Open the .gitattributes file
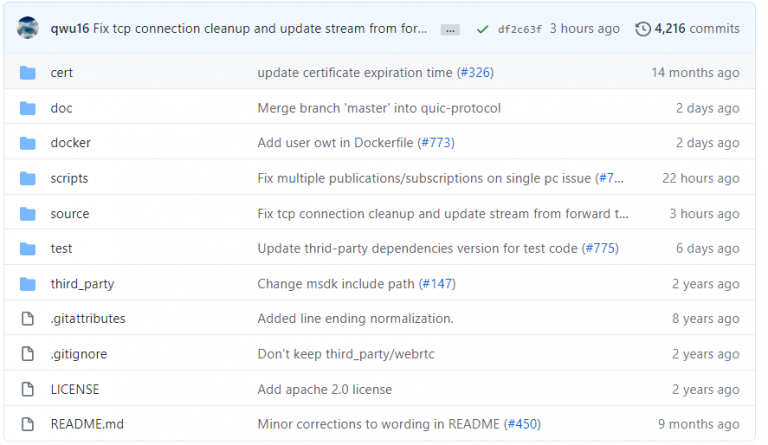Viewport: 768px width, 445px height. [x=88, y=319]
